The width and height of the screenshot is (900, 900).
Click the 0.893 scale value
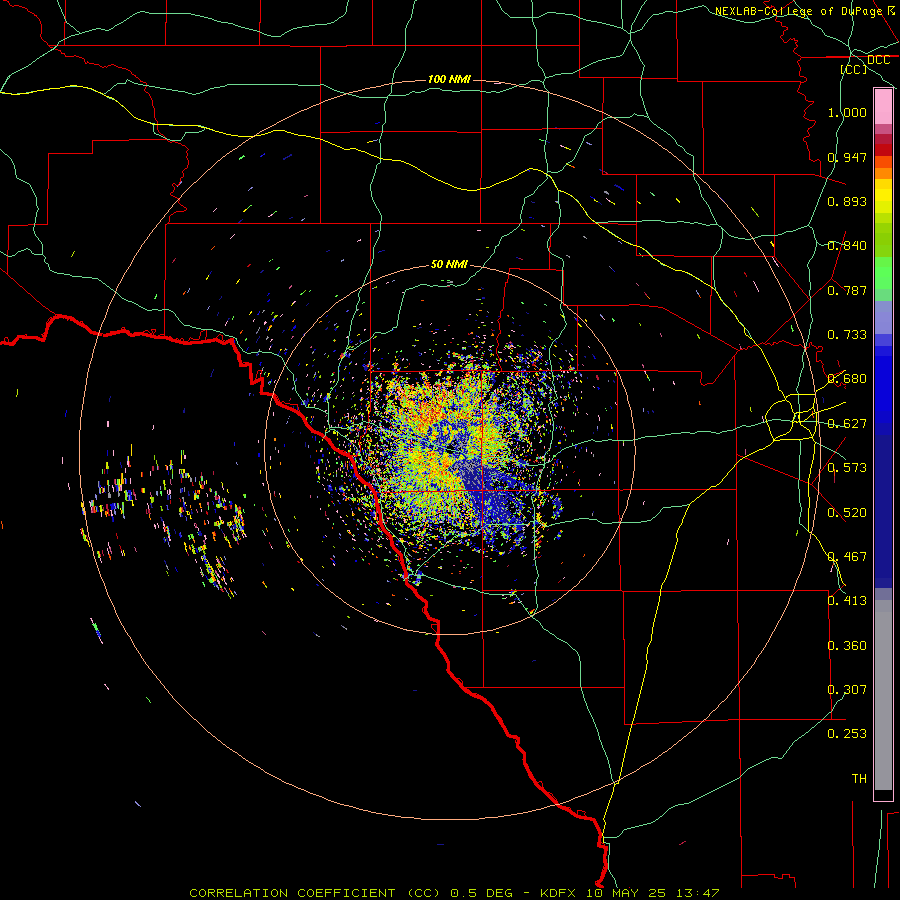click(x=847, y=201)
